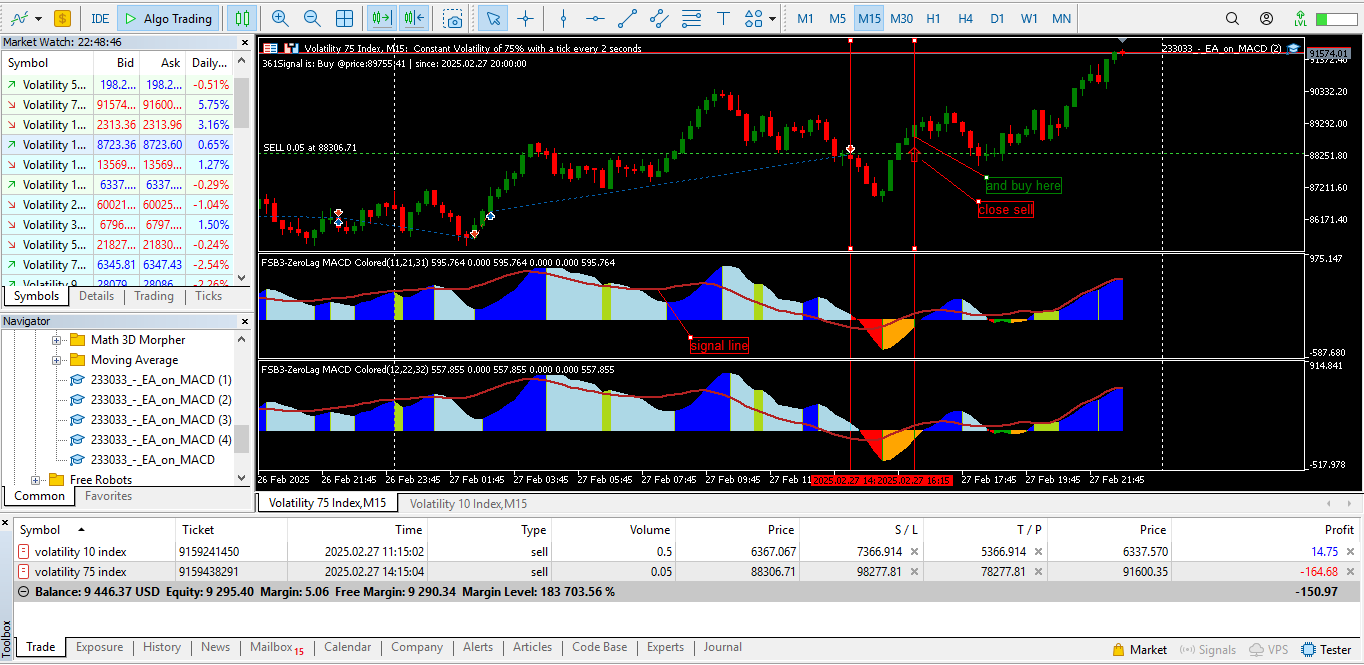Screen dimensions: 1364x665
Task: Select the trendline drawing tool
Action: (627, 18)
